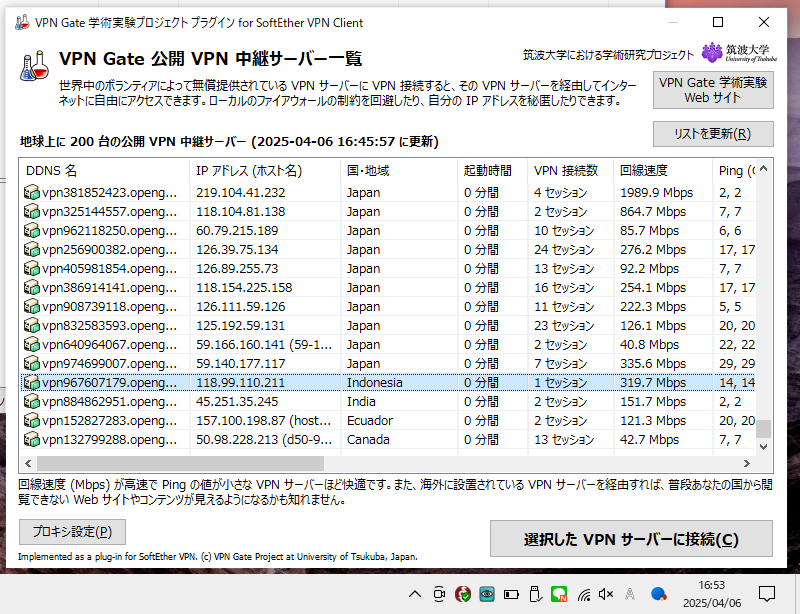Check battery status tray icon
Viewport: 800px width, 614px height.
[x=511, y=594]
